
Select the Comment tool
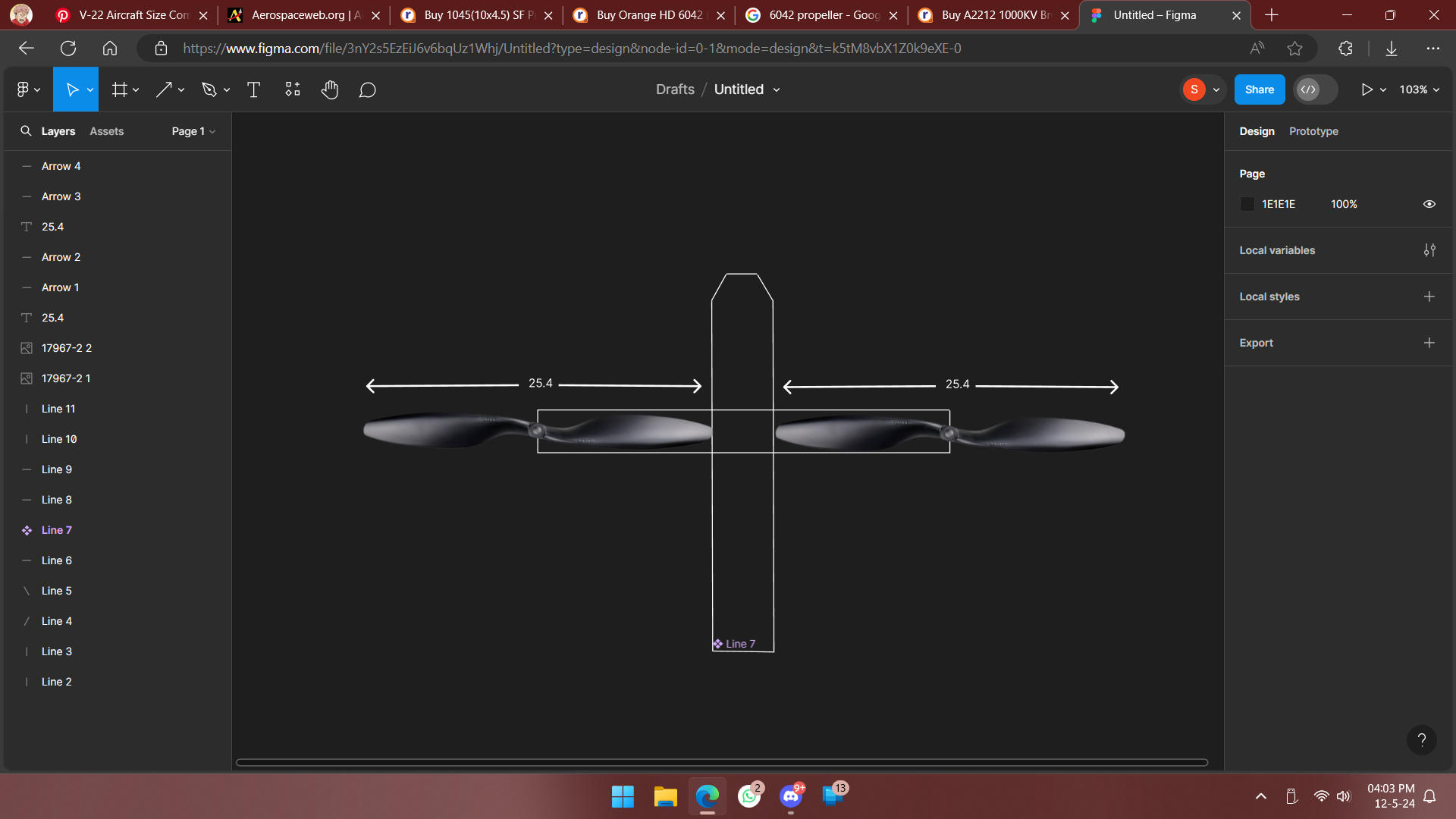368,89
